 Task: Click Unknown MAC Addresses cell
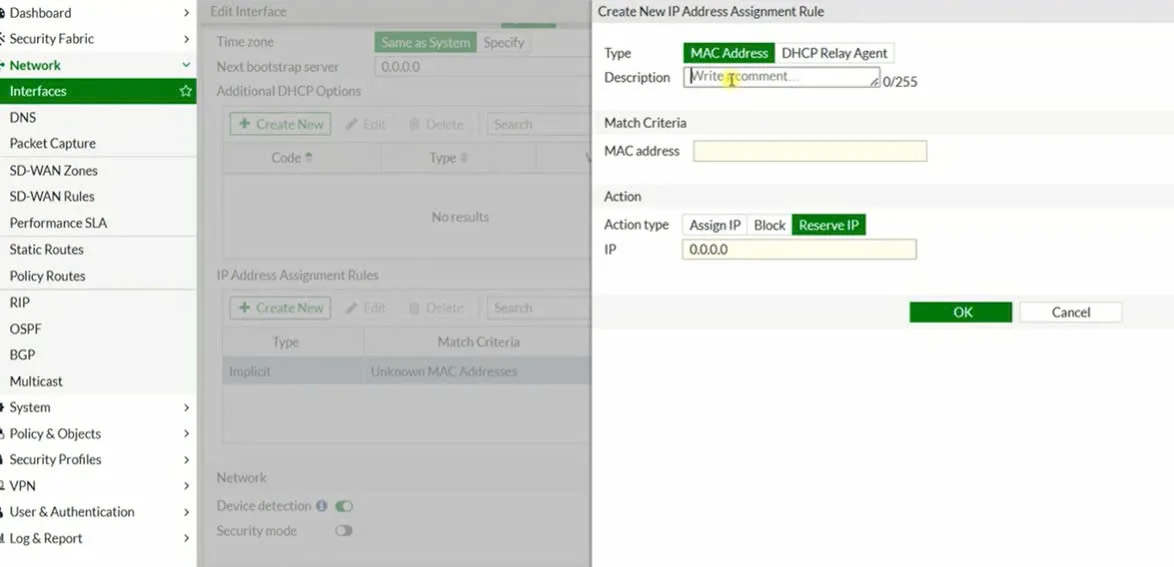pos(444,372)
